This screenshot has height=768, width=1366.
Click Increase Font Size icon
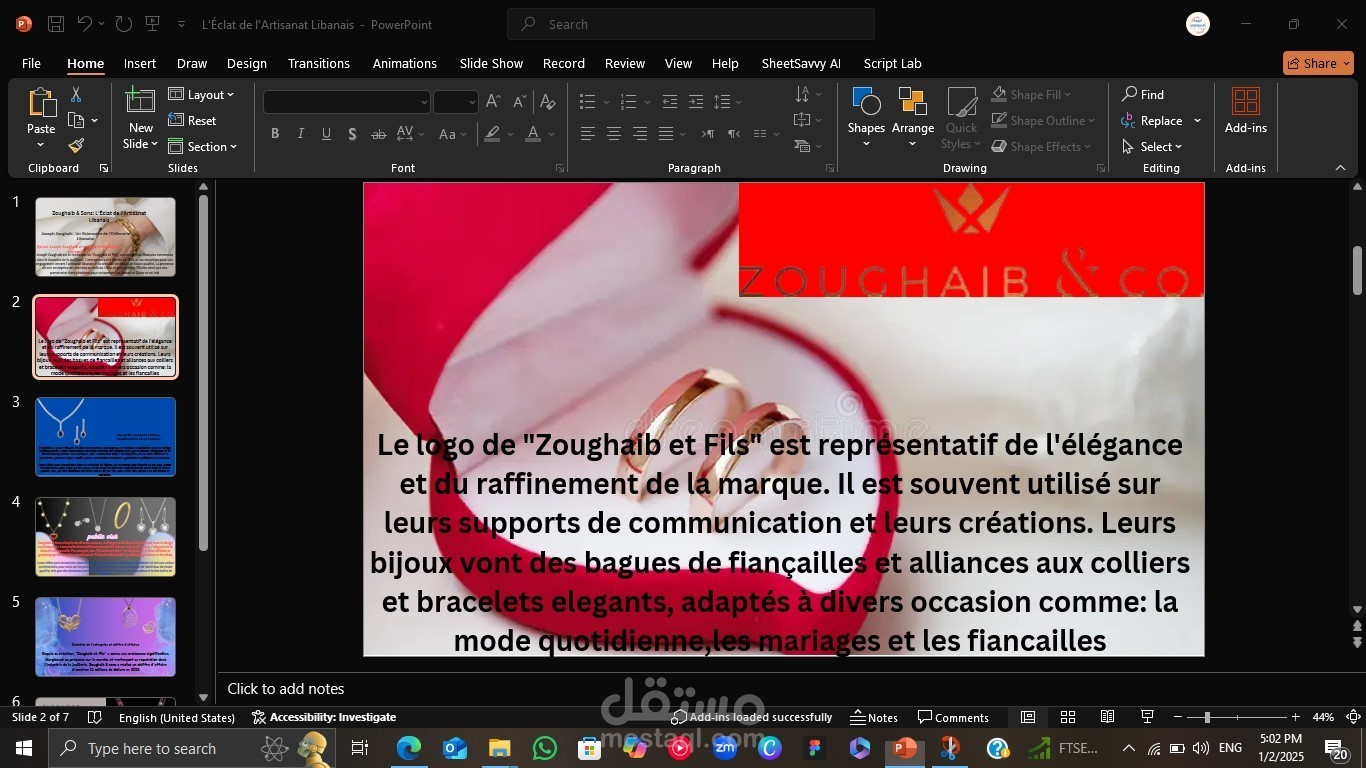[493, 102]
